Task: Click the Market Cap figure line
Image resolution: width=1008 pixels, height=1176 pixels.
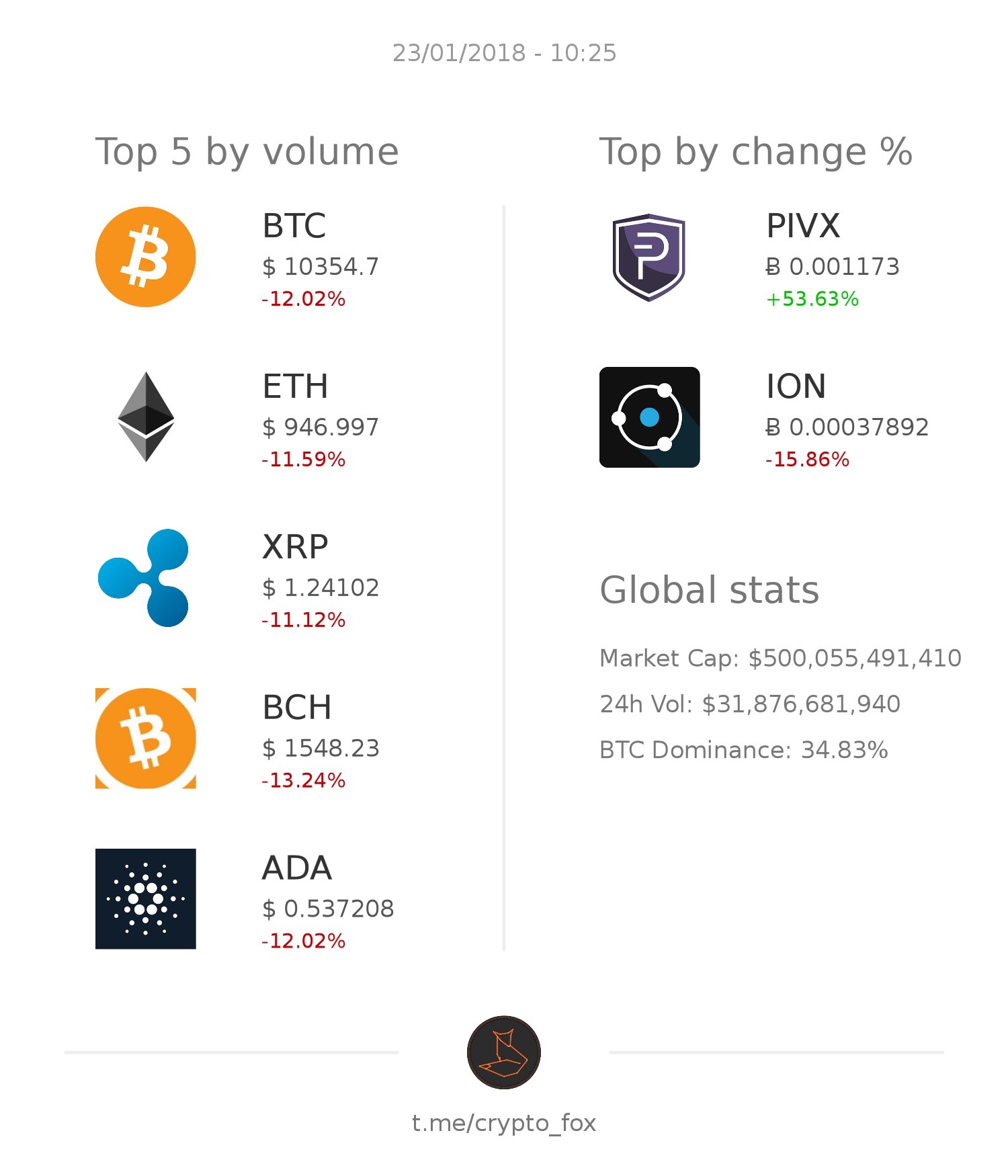Action: pos(780,658)
